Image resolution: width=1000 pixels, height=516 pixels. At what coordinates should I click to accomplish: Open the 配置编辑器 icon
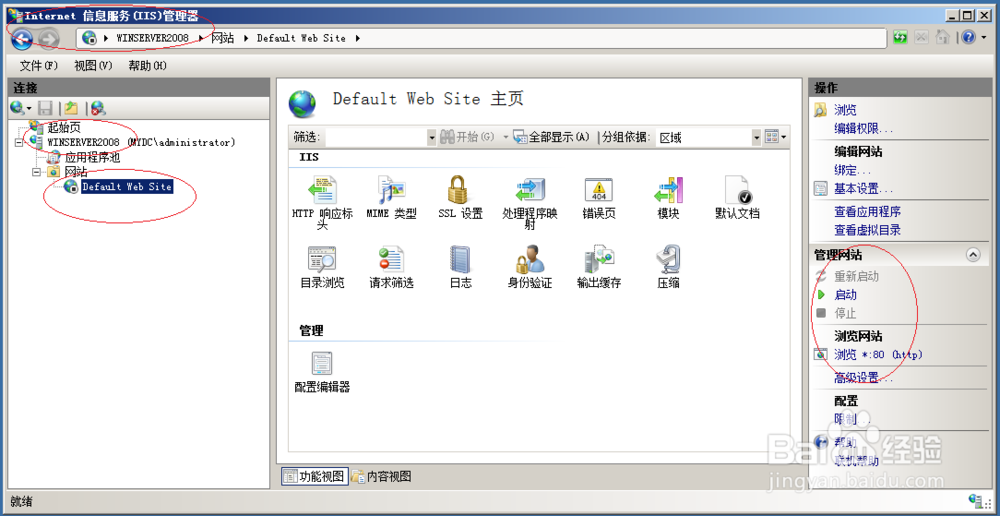[322, 363]
